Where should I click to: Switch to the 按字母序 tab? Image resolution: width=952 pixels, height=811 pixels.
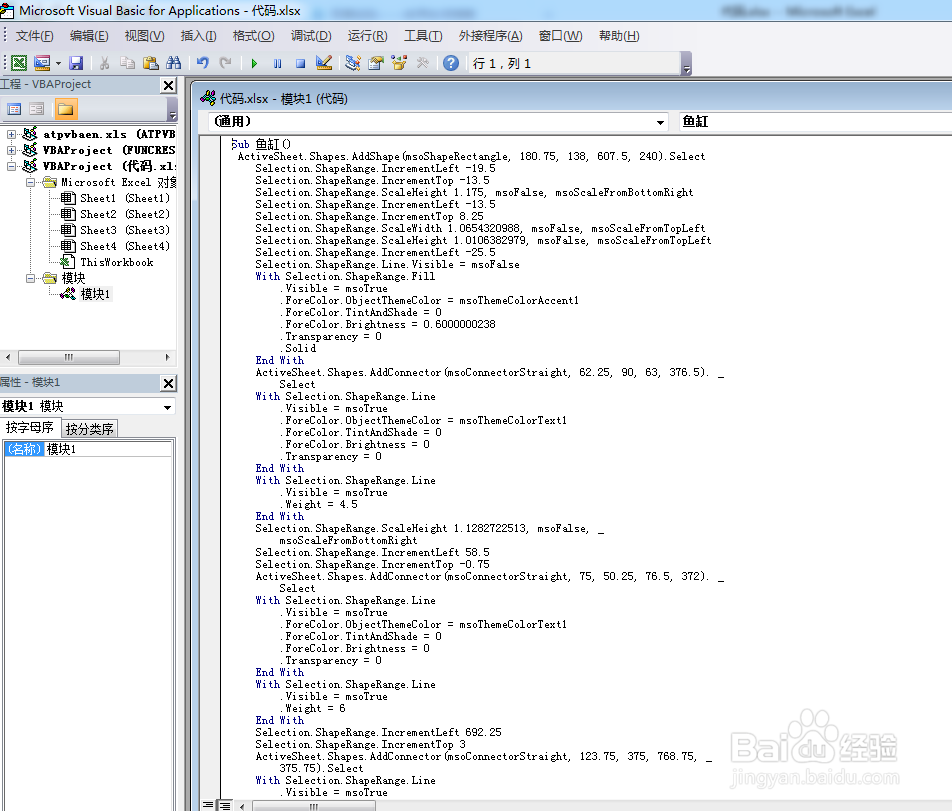point(30,428)
